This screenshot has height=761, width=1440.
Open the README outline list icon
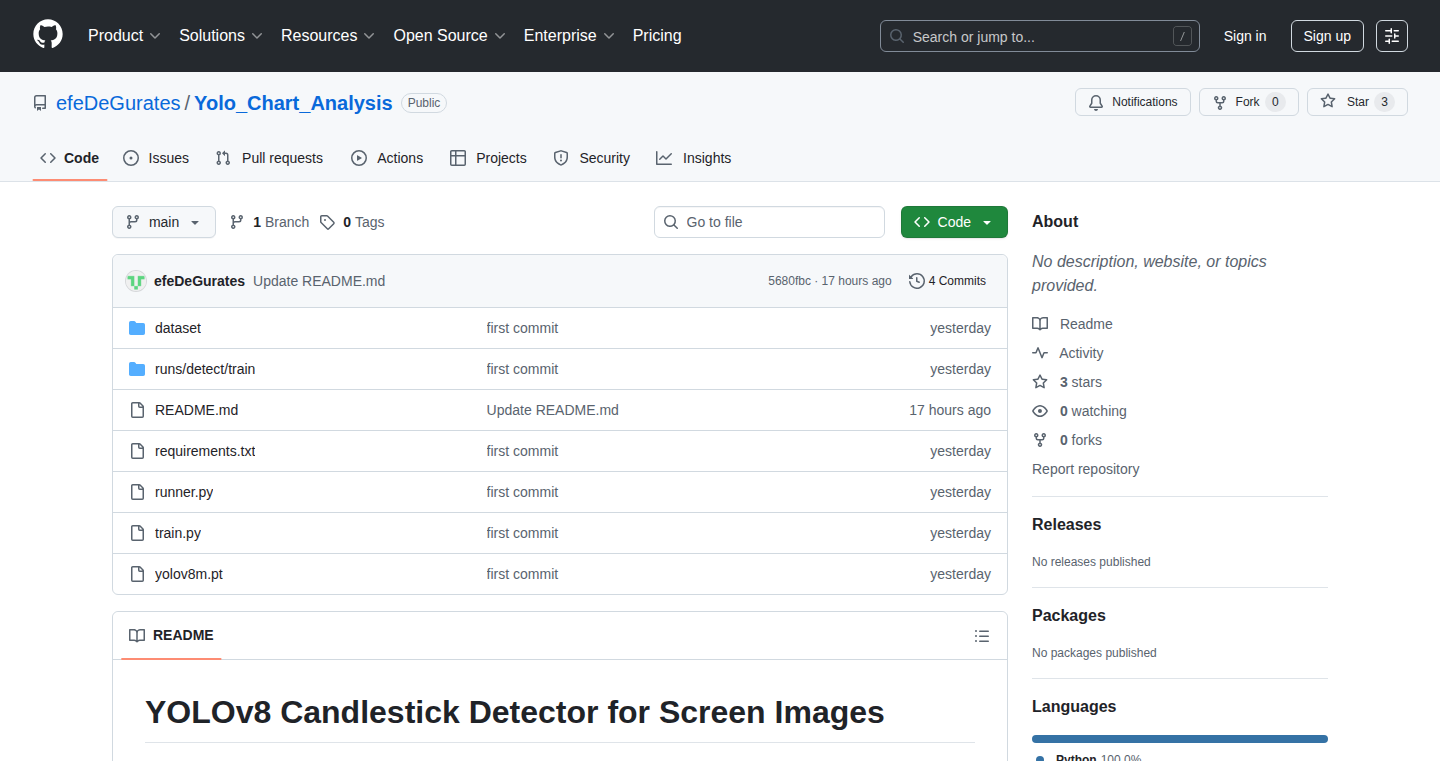[x=982, y=636]
